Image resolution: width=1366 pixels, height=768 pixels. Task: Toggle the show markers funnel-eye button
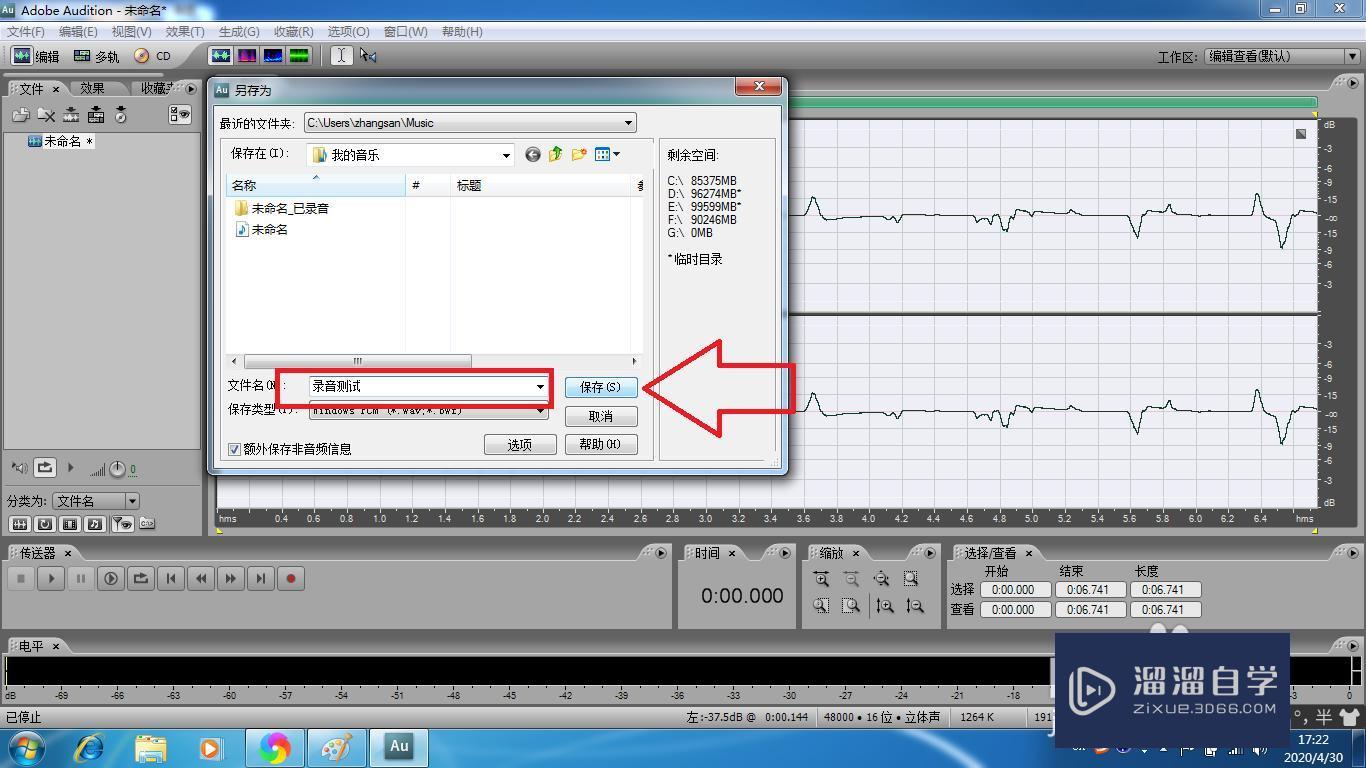(x=122, y=524)
